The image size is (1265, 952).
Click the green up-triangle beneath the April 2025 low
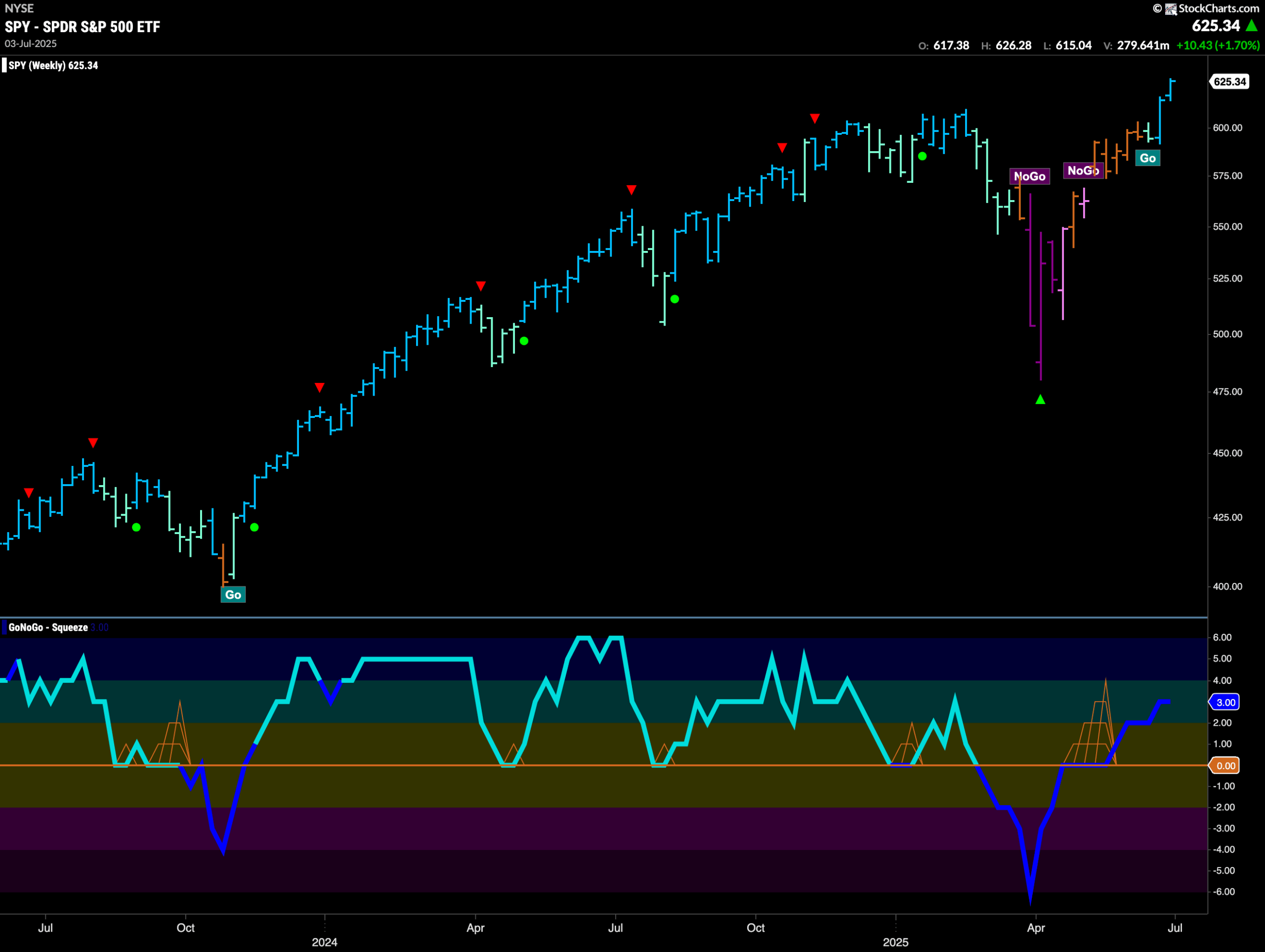click(1040, 399)
